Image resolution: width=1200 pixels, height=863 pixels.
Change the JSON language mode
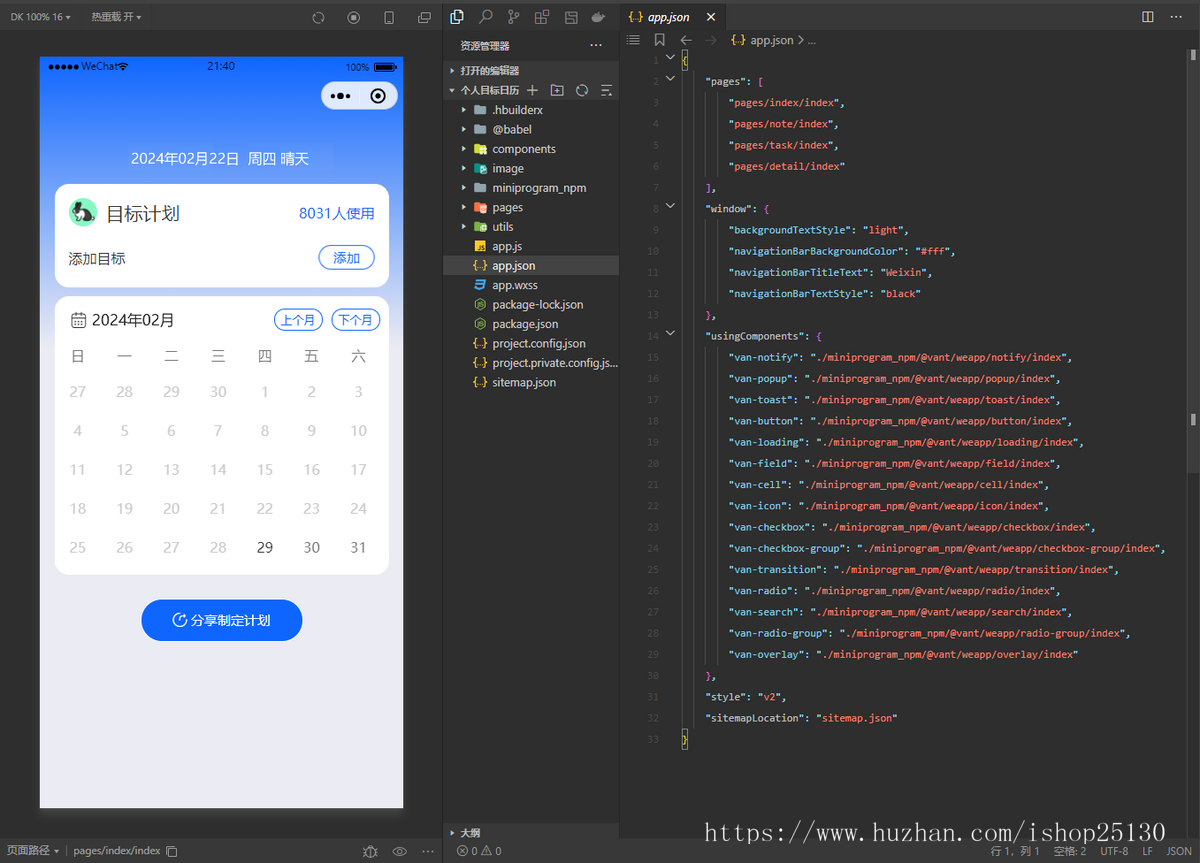[1179, 851]
